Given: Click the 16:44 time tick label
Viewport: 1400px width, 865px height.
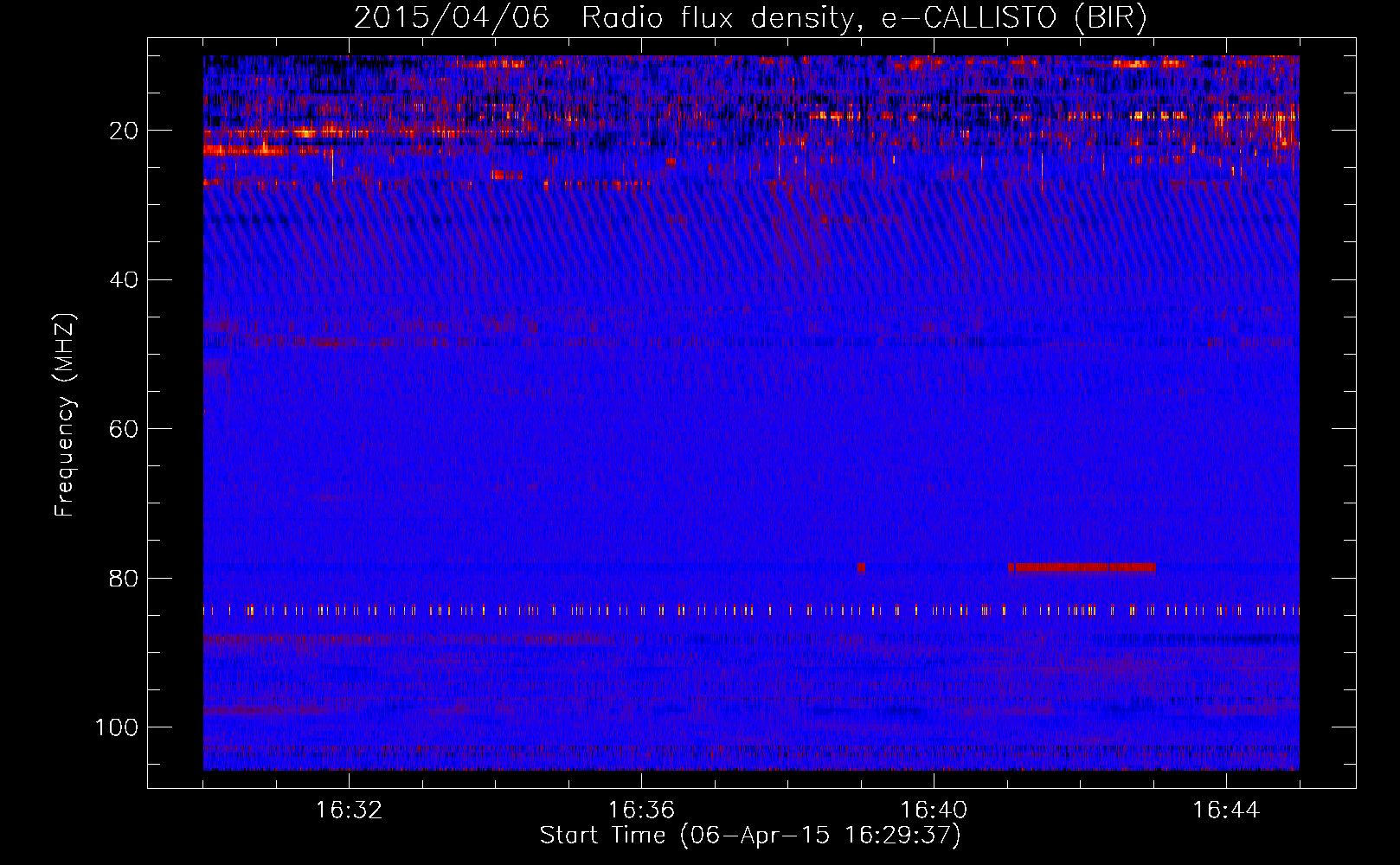Looking at the screenshot, I should tap(1226, 811).
